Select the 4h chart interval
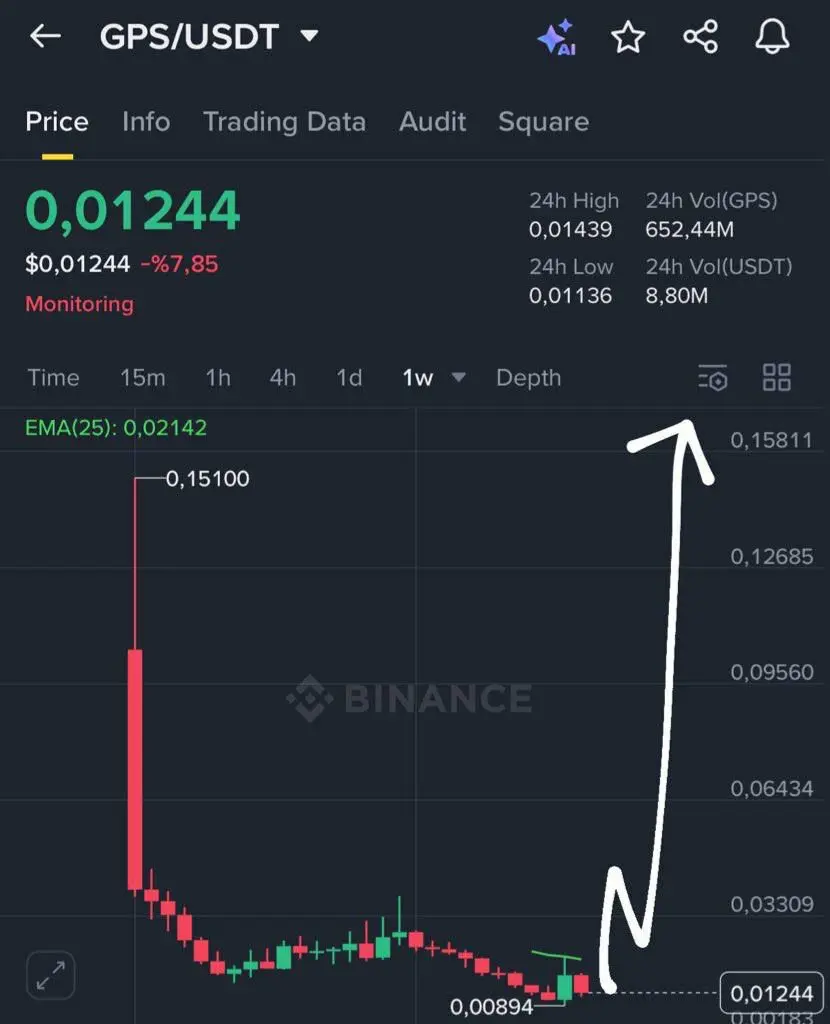The width and height of the screenshot is (830, 1024). click(283, 377)
